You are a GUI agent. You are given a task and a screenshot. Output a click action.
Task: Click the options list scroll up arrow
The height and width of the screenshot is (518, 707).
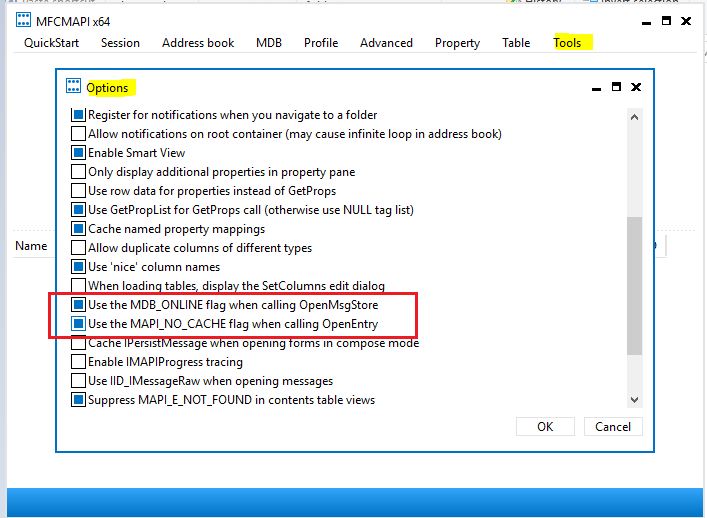point(634,117)
